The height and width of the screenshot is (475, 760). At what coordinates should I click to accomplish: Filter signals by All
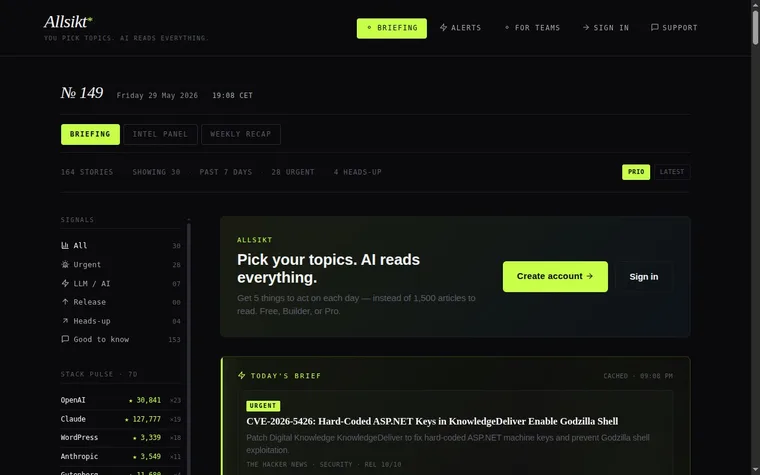click(x=121, y=246)
